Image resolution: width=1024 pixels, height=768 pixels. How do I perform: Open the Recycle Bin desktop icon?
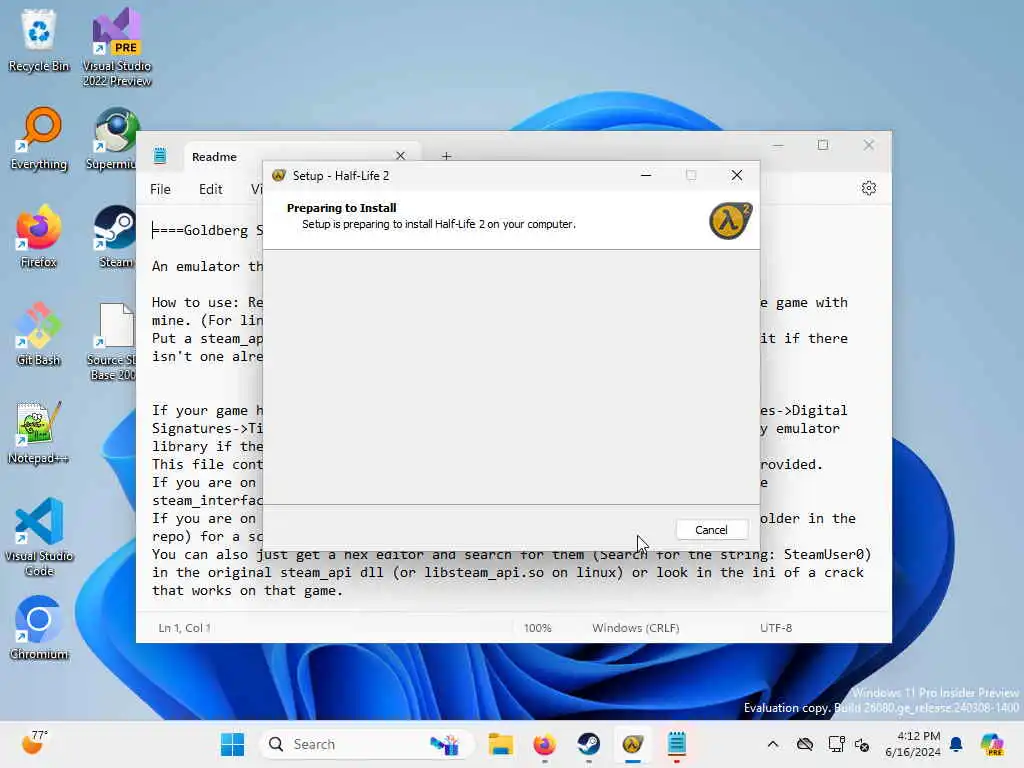[x=39, y=40]
